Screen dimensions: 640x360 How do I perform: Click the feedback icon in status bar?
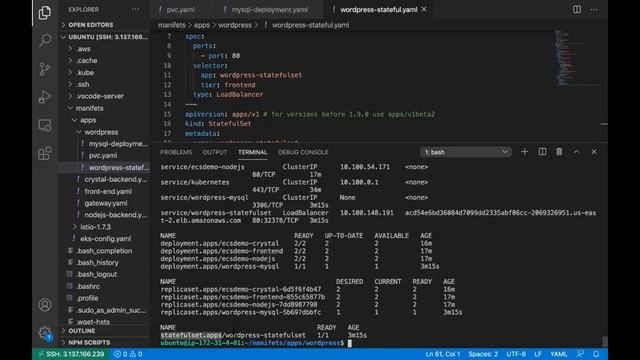pos(580,354)
